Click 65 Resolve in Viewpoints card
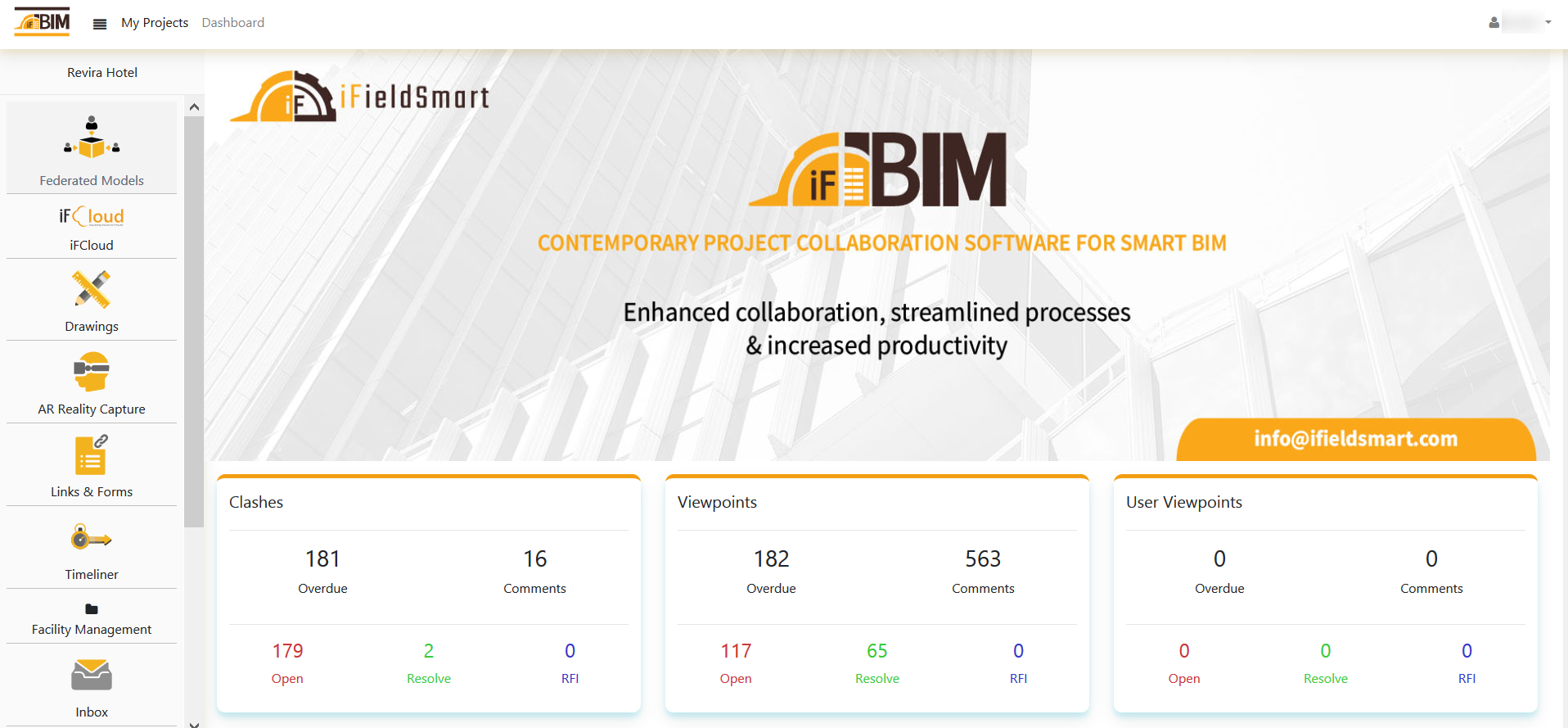The image size is (1568, 728). click(x=877, y=663)
